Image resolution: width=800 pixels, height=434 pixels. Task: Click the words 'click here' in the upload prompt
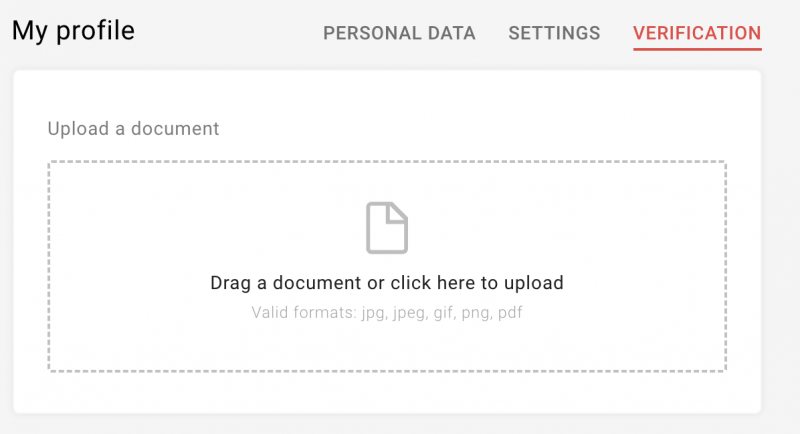[x=433, y=283]
